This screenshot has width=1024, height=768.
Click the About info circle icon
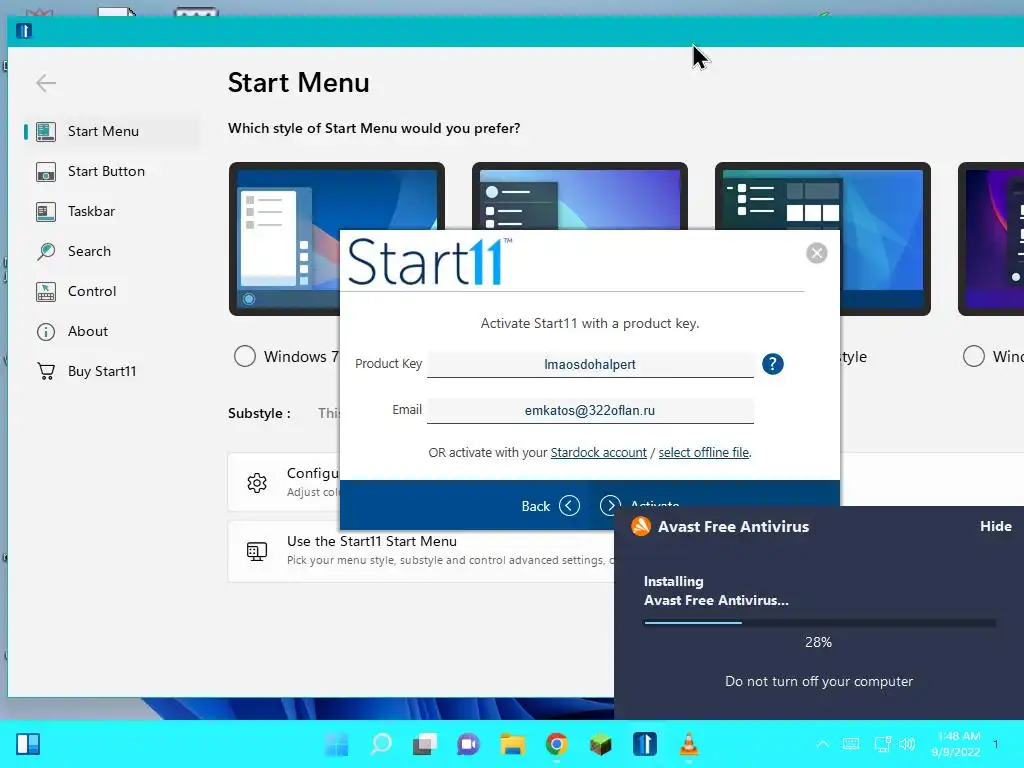tap(46, 332)
